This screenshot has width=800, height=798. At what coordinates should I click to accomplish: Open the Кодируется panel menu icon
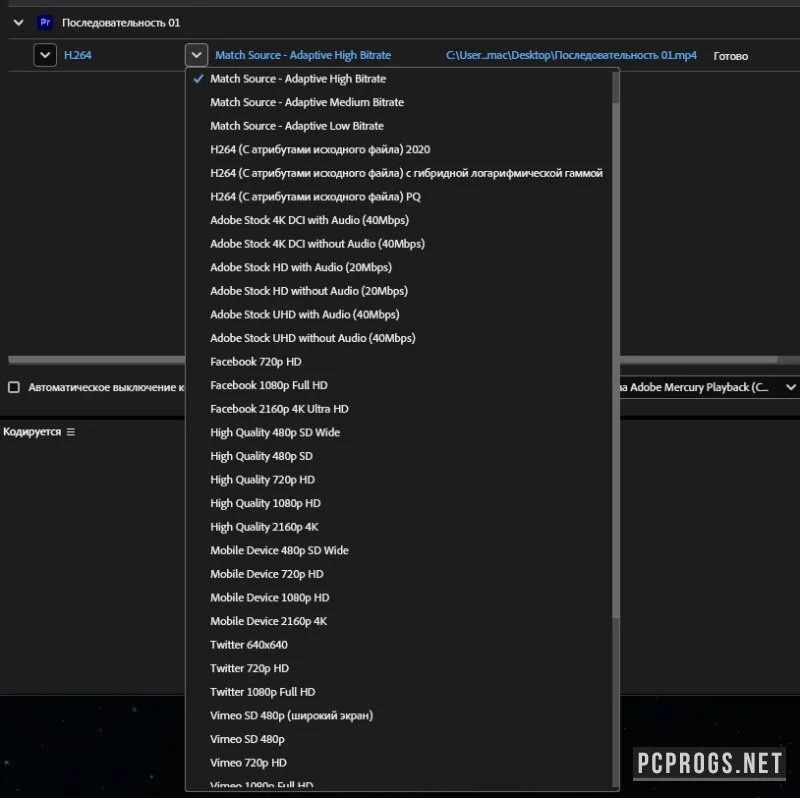point(70,432)
